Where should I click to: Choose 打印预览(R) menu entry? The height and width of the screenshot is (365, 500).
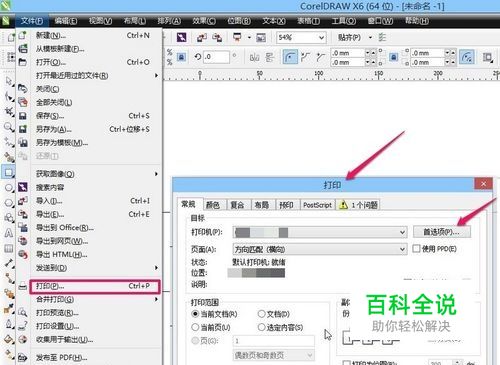tap(90, 313)
